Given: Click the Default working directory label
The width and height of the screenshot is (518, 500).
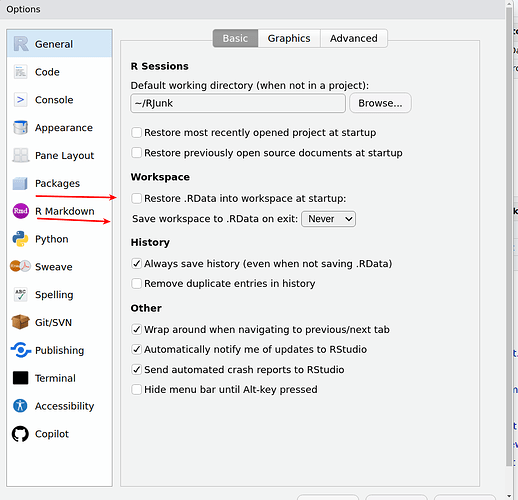Looking at the screenshot, I should tap(250, 86).
